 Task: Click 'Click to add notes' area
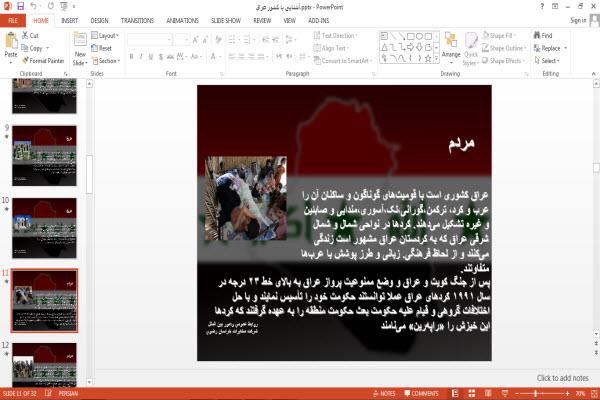(562, 378)
